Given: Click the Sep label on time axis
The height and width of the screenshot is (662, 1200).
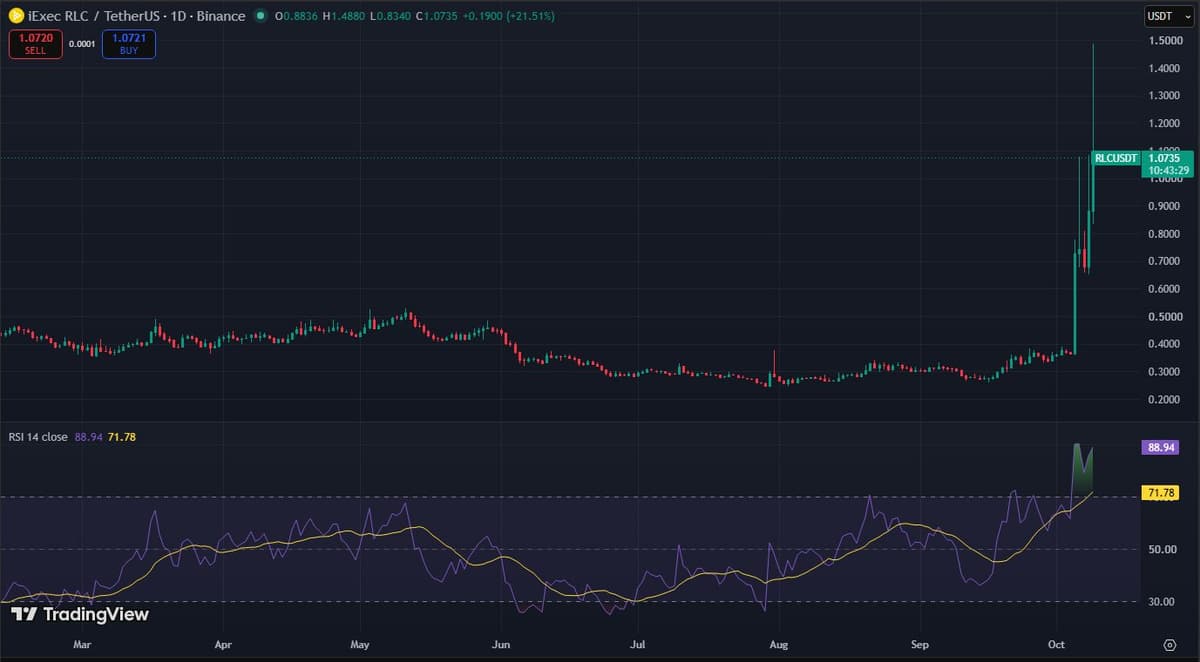Looking at the screenshot, I should (x=920, y=645).
